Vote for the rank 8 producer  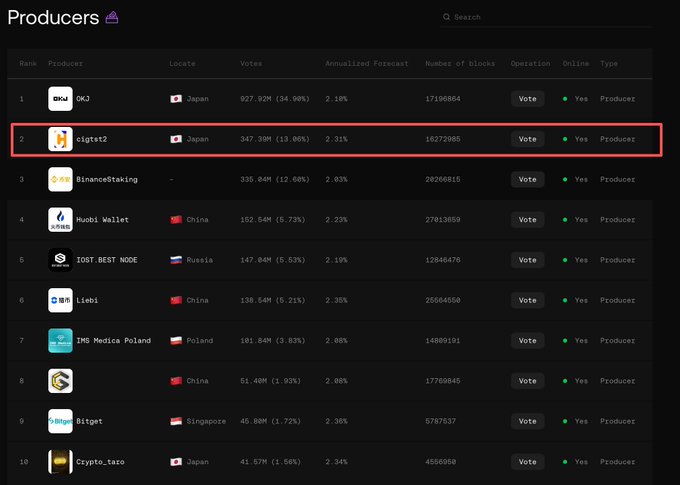pos(527,381)
